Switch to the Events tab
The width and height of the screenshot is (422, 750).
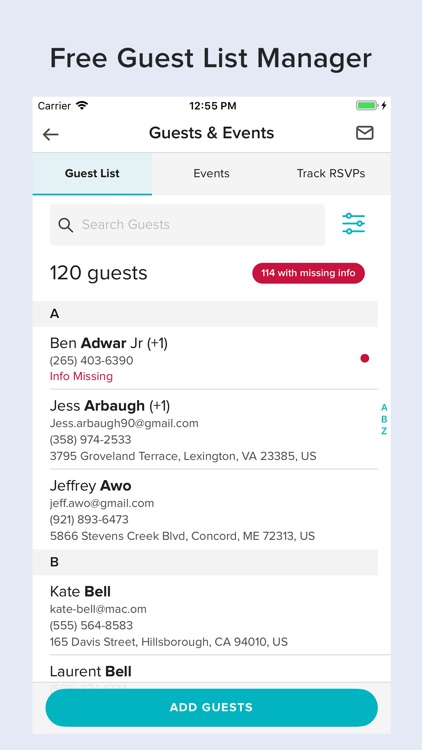pos(211,174)
